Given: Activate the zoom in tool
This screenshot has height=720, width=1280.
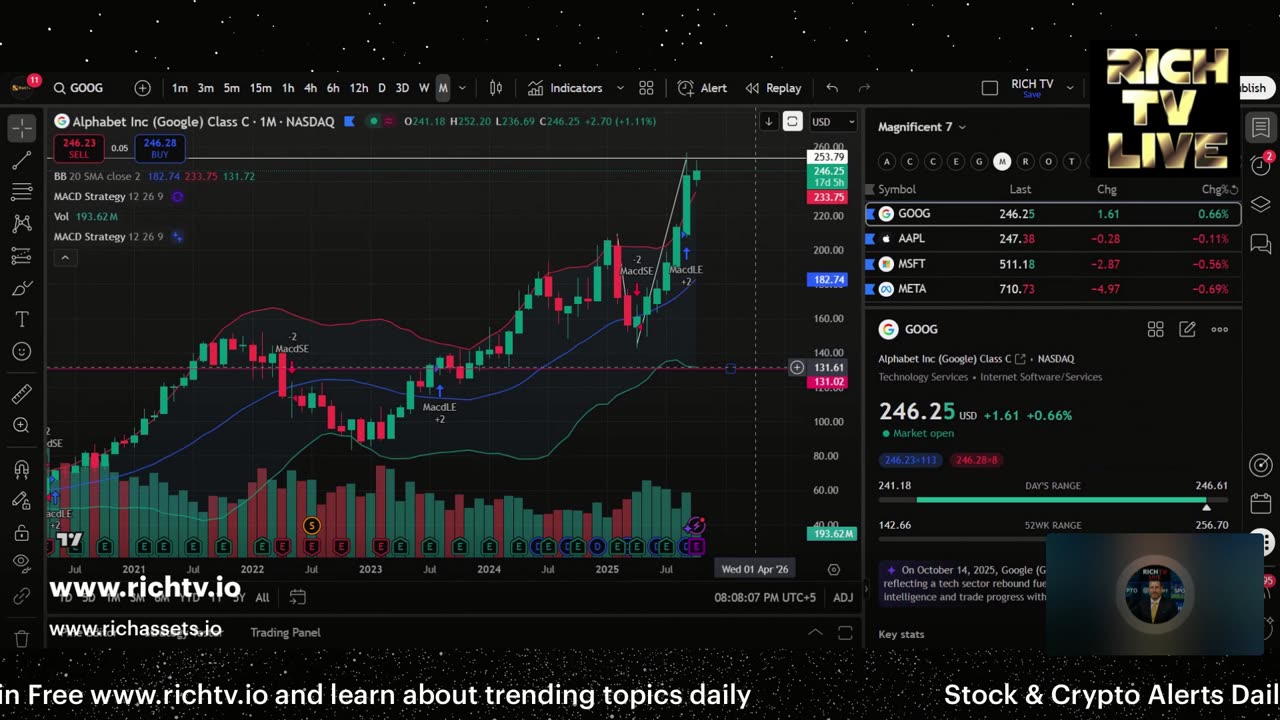Looking at the screenshot, I should tap(21, 426).
